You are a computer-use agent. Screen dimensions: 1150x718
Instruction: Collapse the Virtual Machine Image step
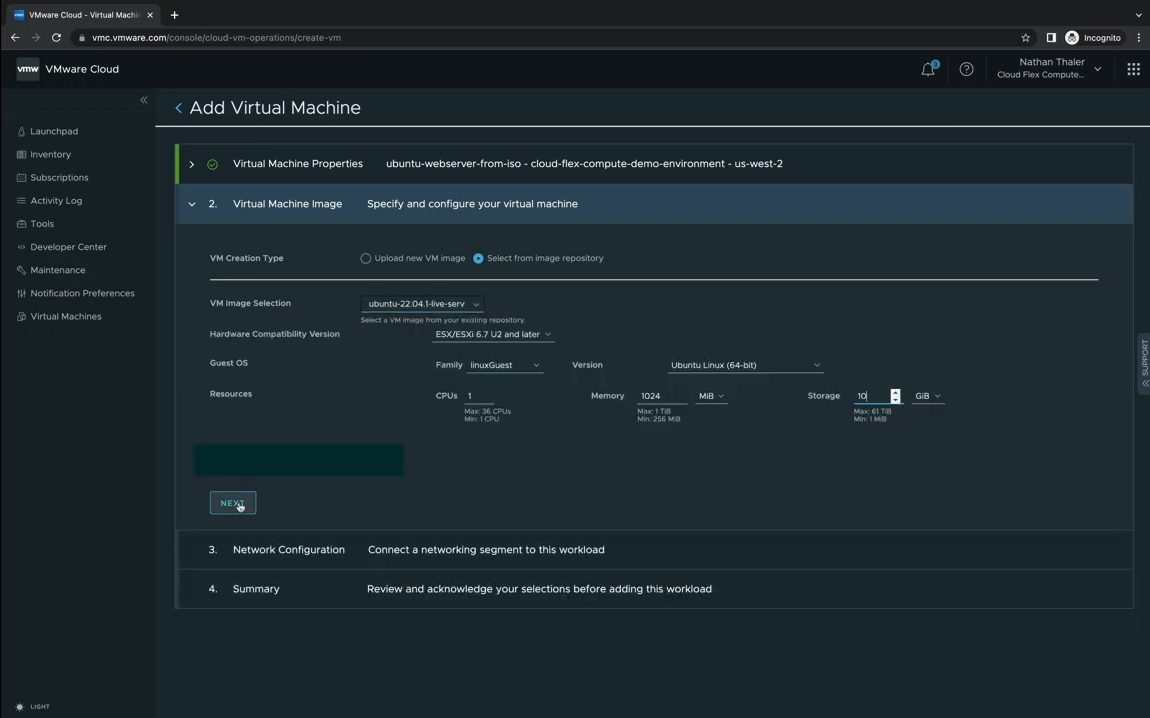click(x=191, y=205)
